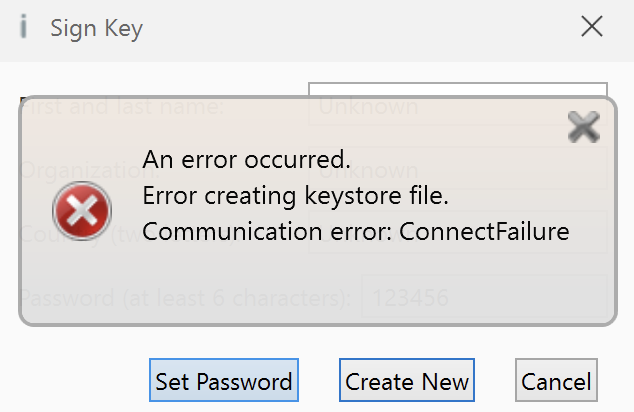Click the 'Communication error: ConnectFailure' text
The height and width of the screenshot is (412, 634).
[355, 232]
